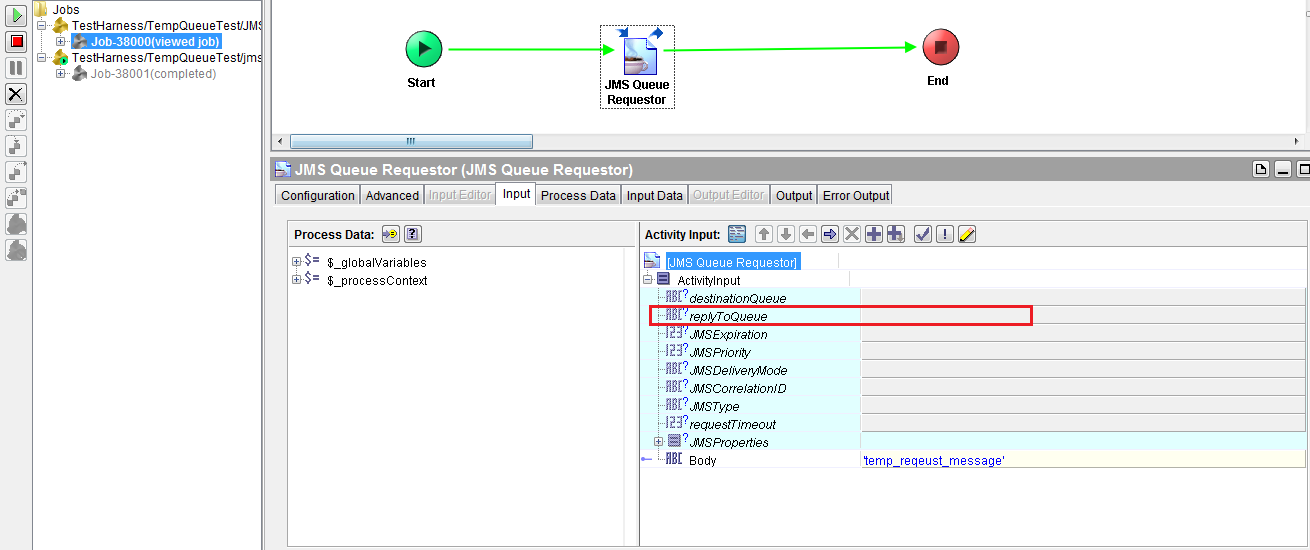Select the [JMS Queue Requestor] root row
The height and width of the screenshot is (550, 1310).
[x=732, y=262]
